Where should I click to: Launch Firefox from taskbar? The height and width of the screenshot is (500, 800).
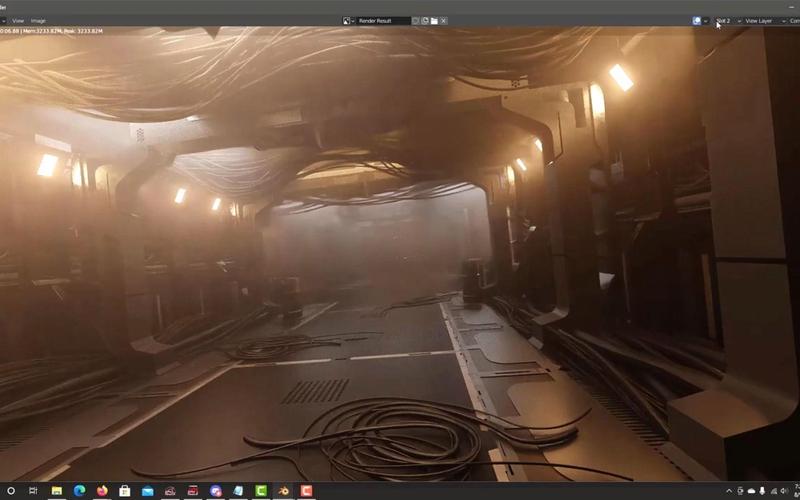(x=102, y=491)
